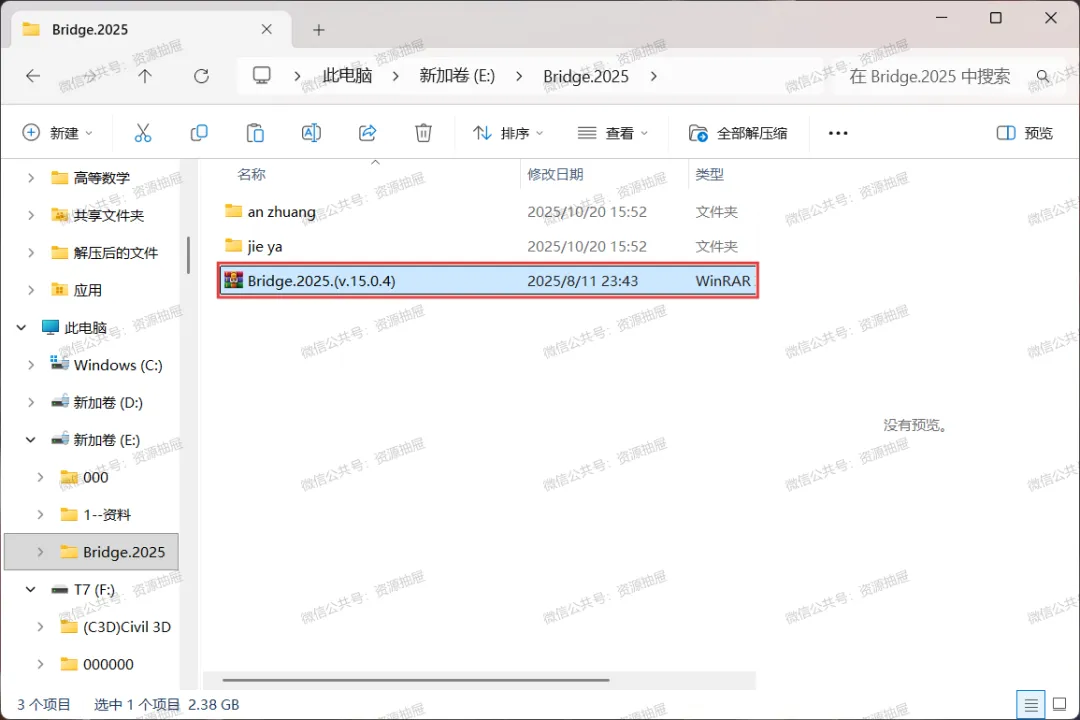The image size is (1080, 720).
Task: Click the Rename icon
Action: 311,133
